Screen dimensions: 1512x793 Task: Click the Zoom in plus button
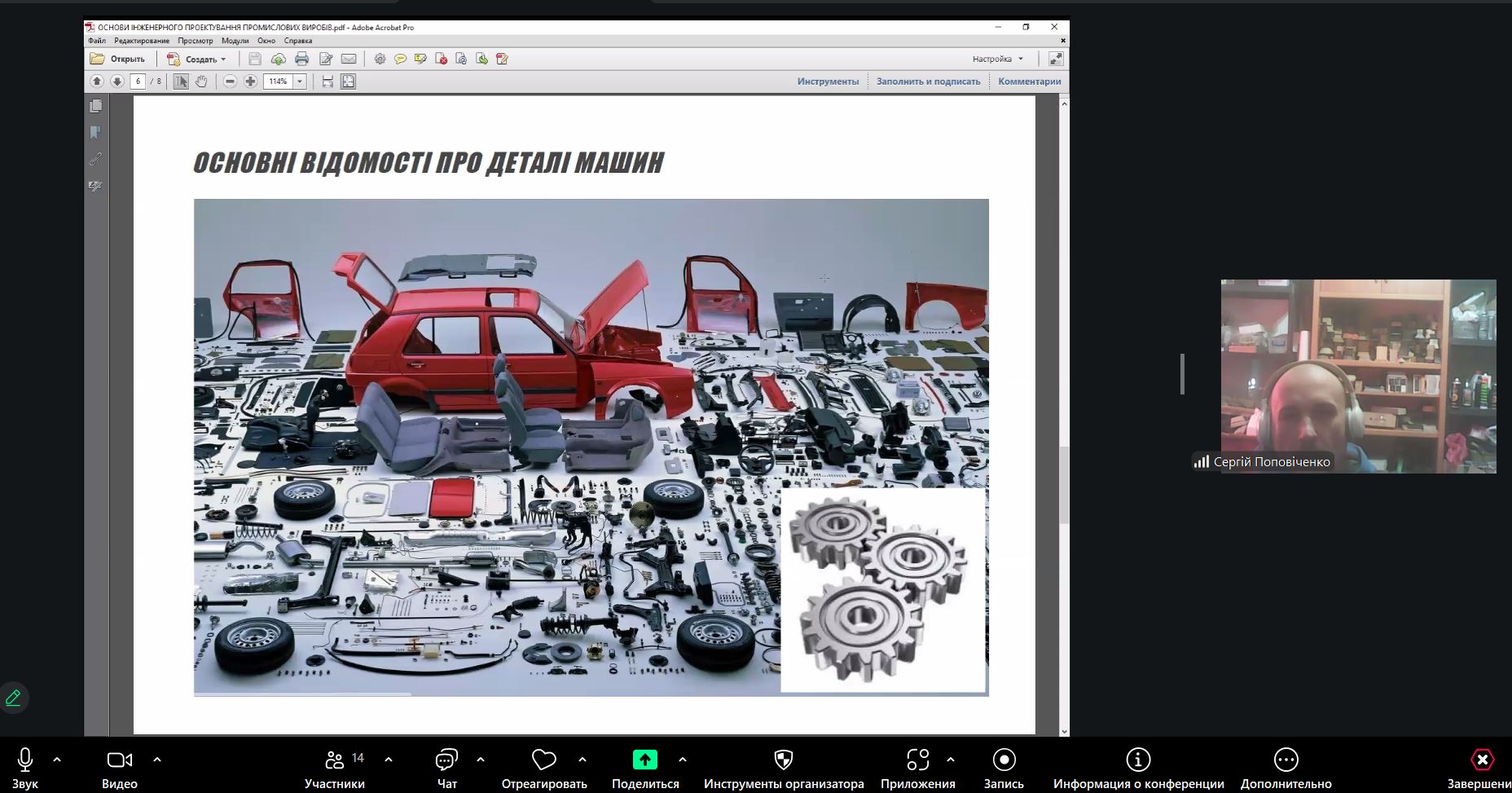pyautogui.click(x=250, y=82)
